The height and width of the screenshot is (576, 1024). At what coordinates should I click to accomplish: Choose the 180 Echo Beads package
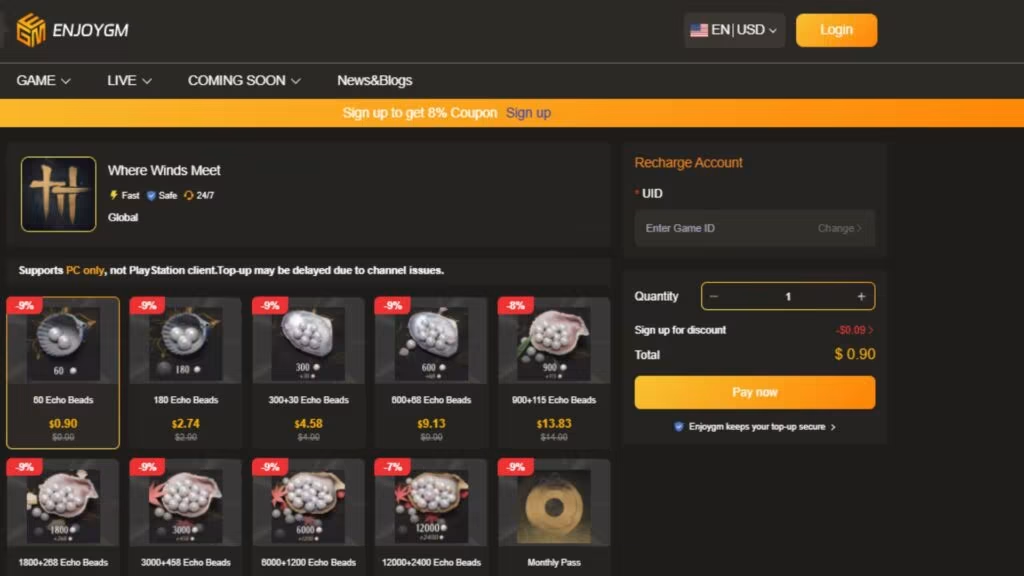[x=185, y=372]
